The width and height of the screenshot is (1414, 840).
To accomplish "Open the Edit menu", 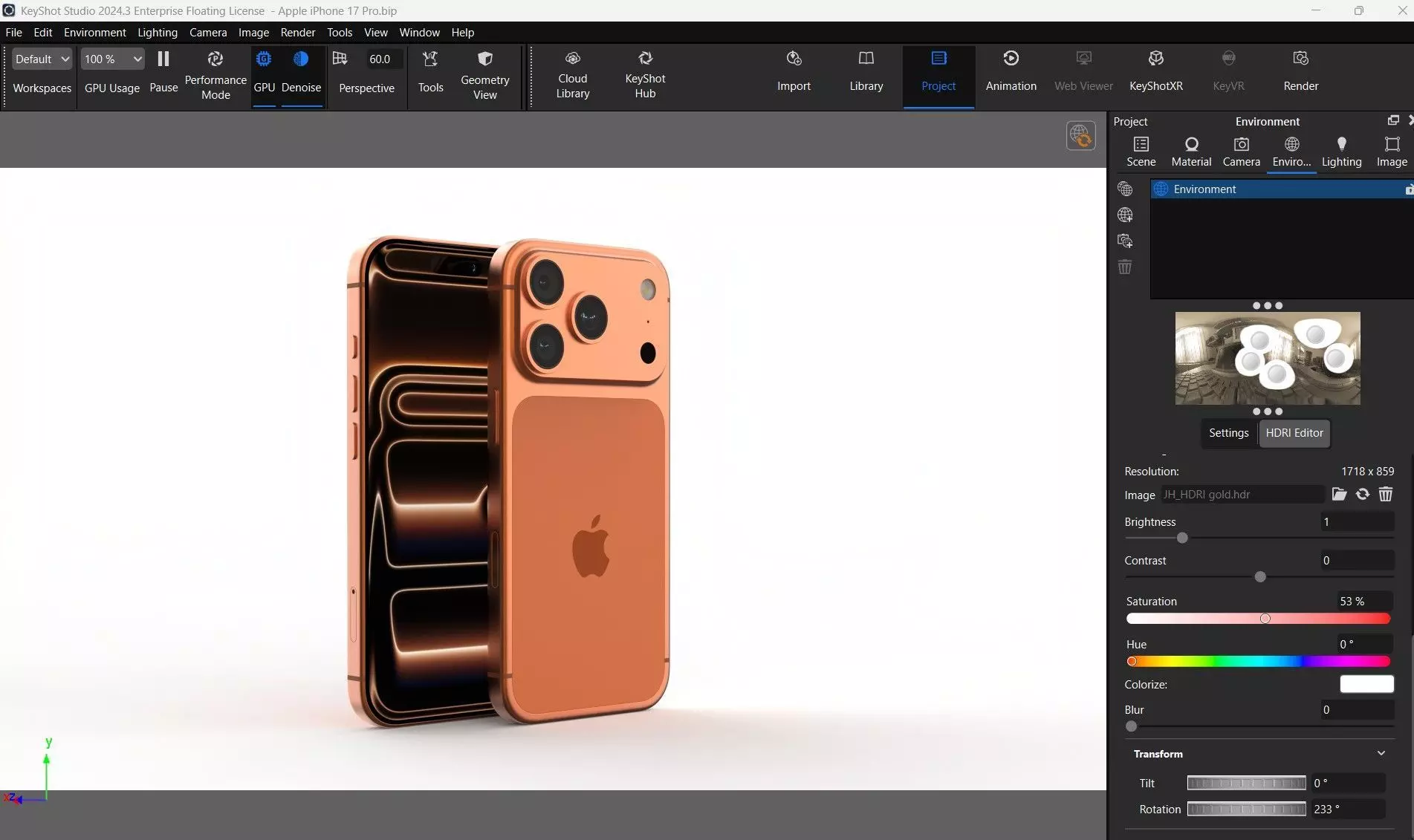I will tap(43, 32).
